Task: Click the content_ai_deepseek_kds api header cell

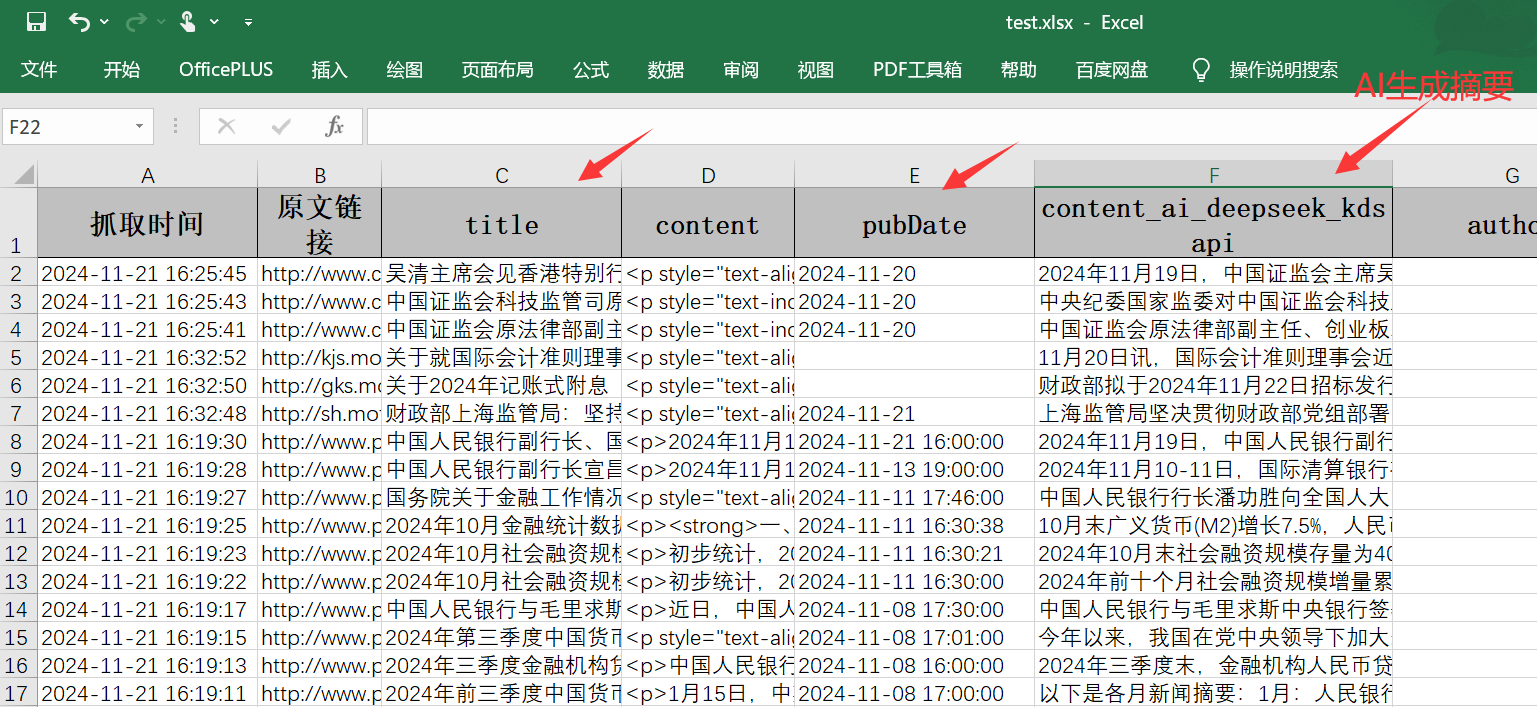Action: click(x=1213, y=223)
